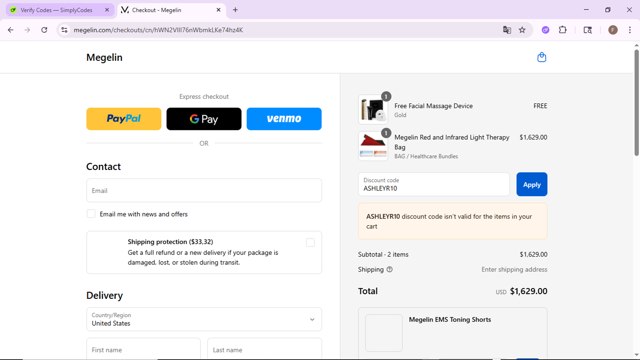Select the Checkout - Megelin tab

(171, 10)
